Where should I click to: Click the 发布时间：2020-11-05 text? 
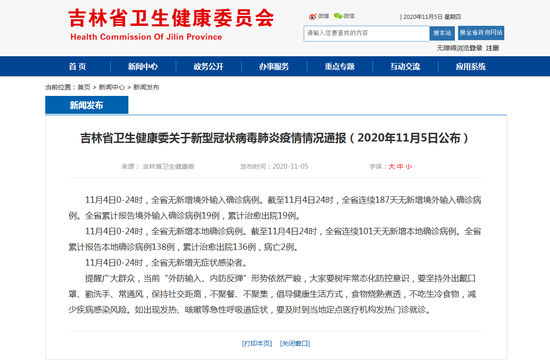[274, 166]
